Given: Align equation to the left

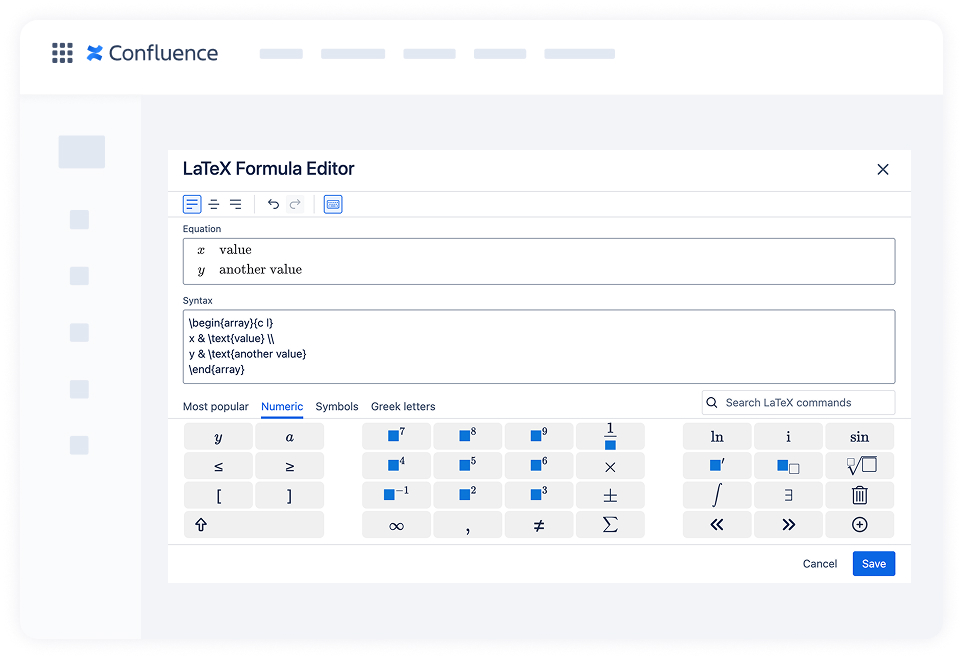Looking at the screenshot, I should point(192,205).
